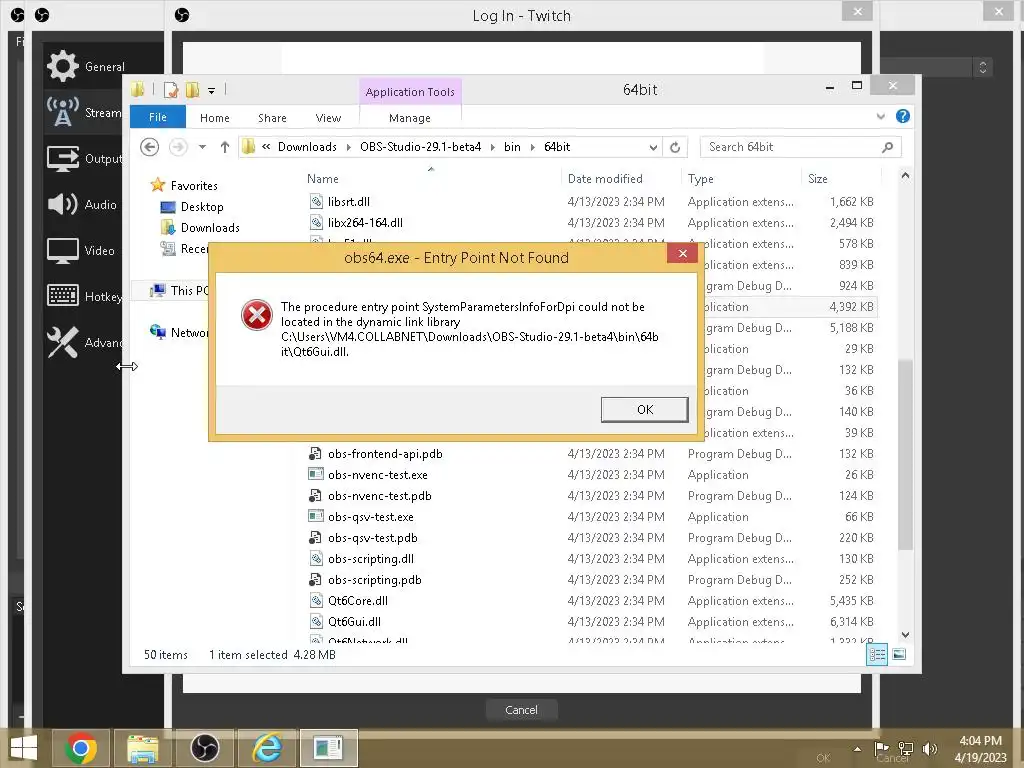Viewport: 1024px width, 768px height.
Task: Close the obs64.exe error dialog
Action: point(682,253)
